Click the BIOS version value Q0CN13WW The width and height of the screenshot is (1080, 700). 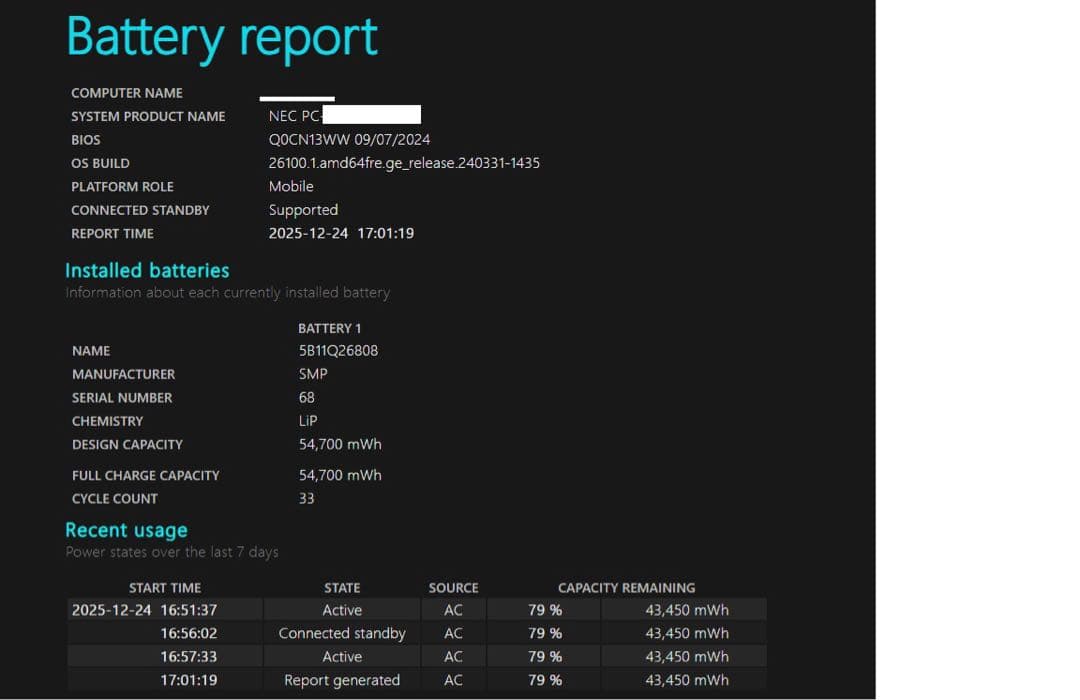[349, 140]
